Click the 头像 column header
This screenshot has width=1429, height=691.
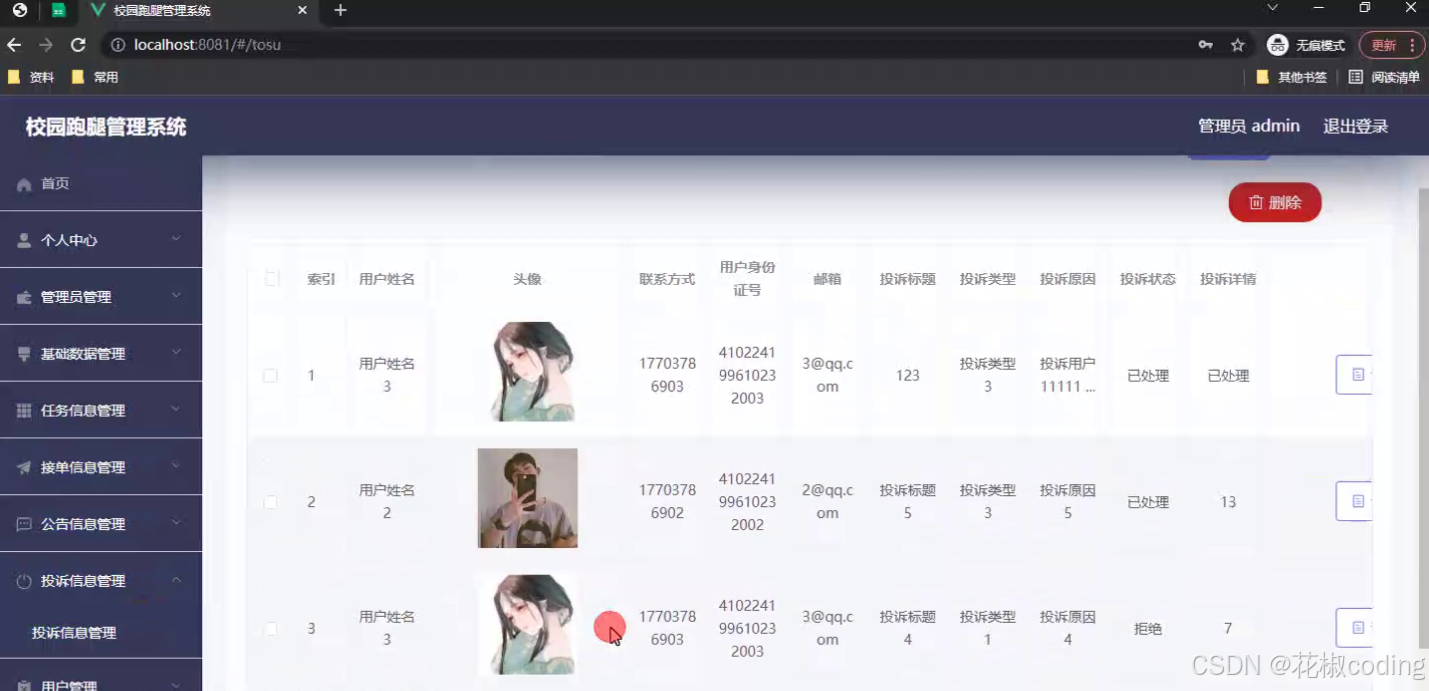[x=527, y=279]
